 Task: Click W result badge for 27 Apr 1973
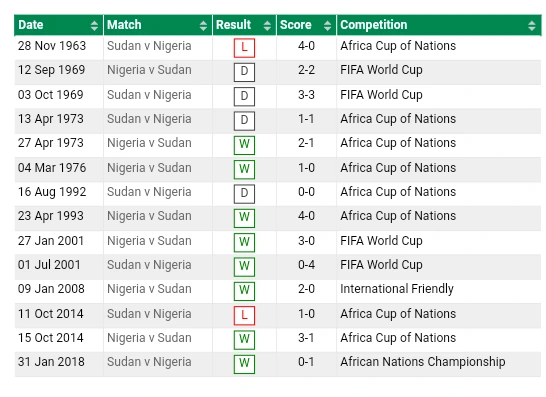(x=244, y=145)
